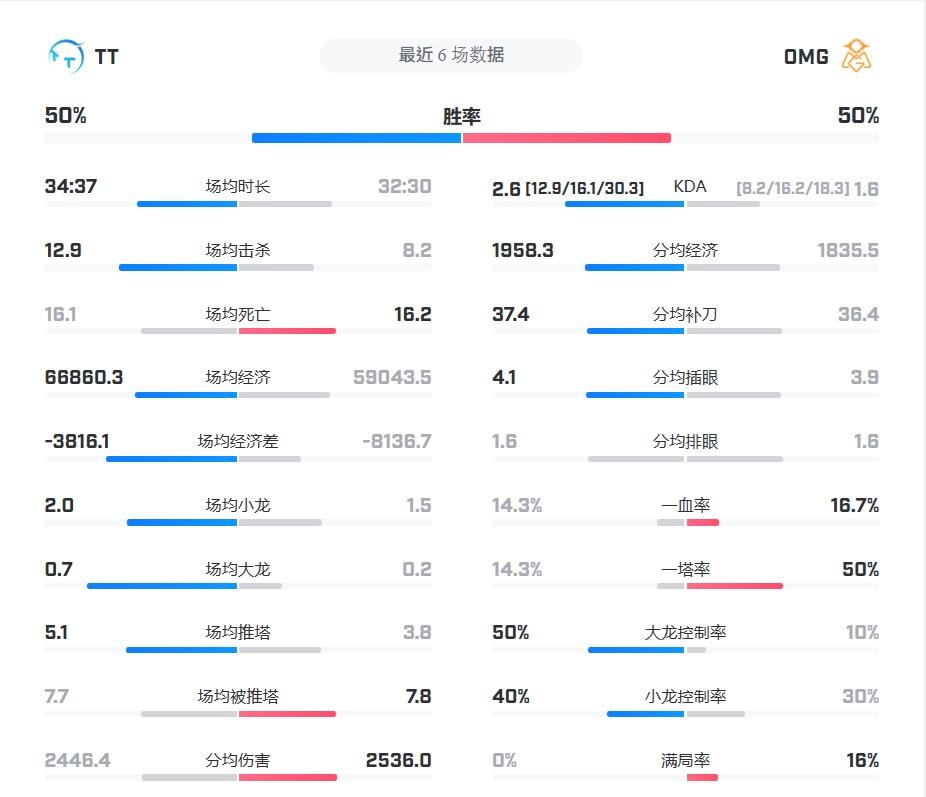This screenshot has width=926, height=797.
Task: Click the OMG team logo icon
Action: click(x=856, y=56)
